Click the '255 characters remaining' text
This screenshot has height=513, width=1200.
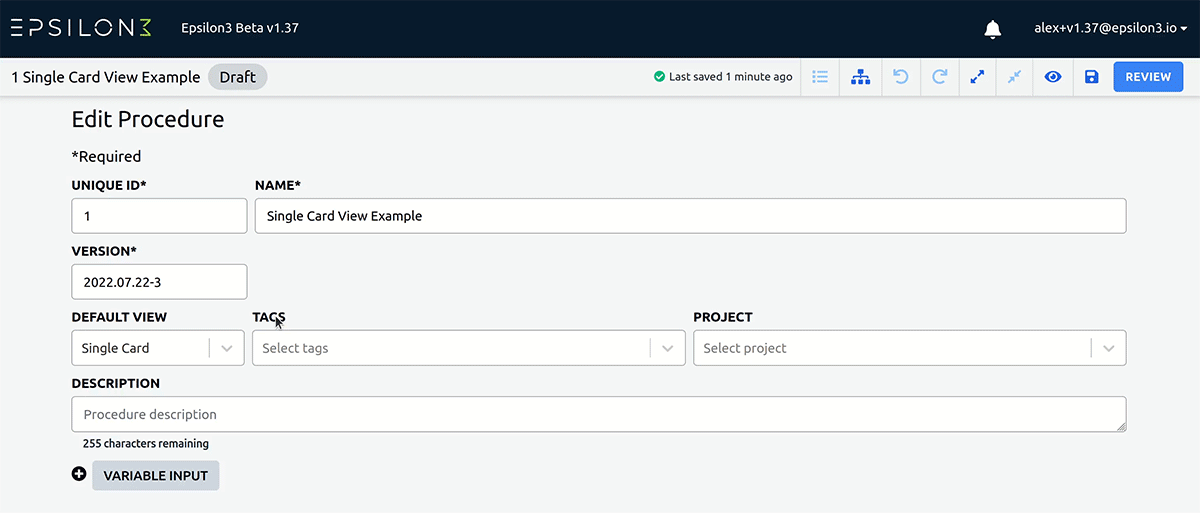[146, 444]
